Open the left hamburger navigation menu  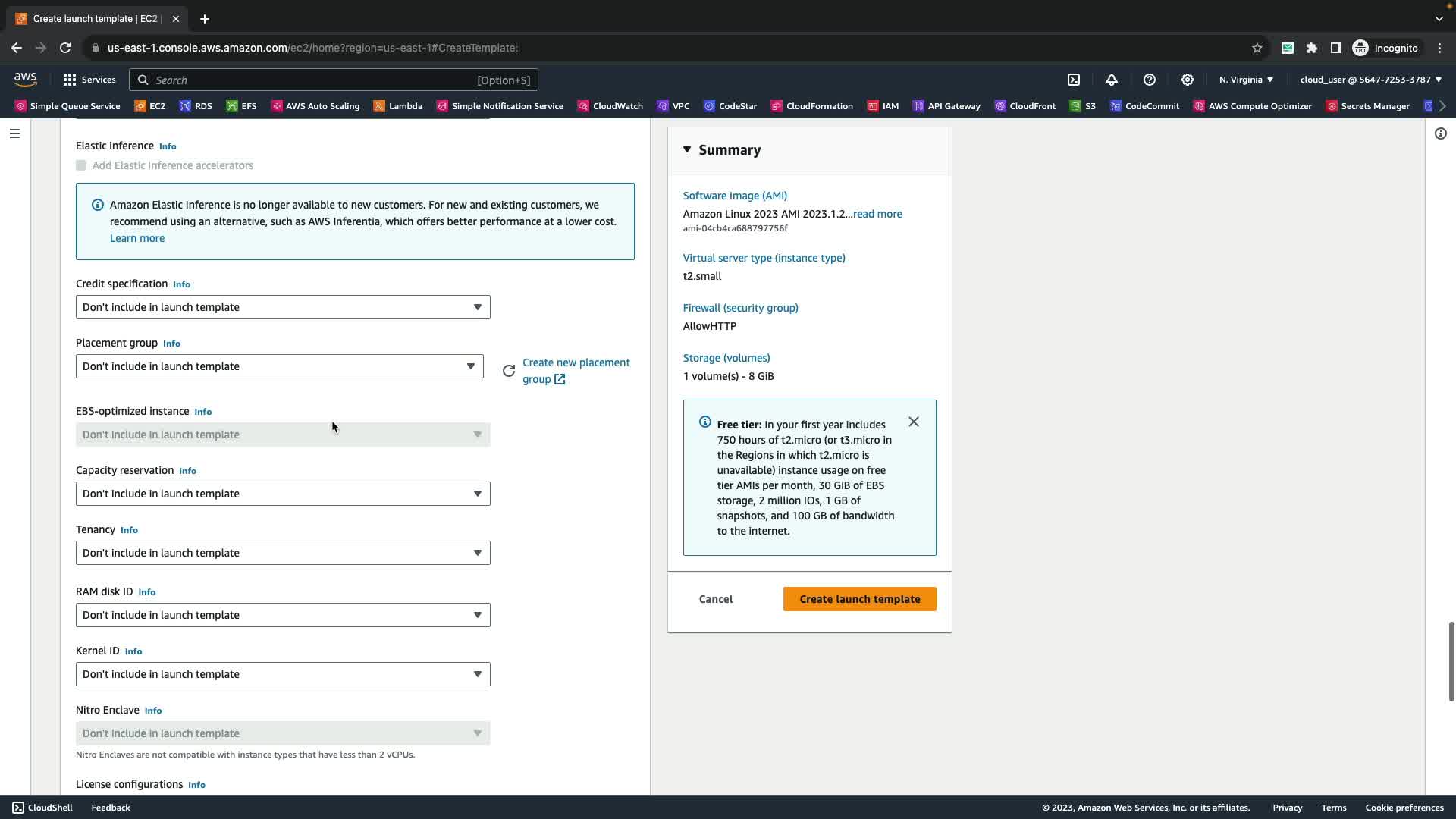[15, 133]
